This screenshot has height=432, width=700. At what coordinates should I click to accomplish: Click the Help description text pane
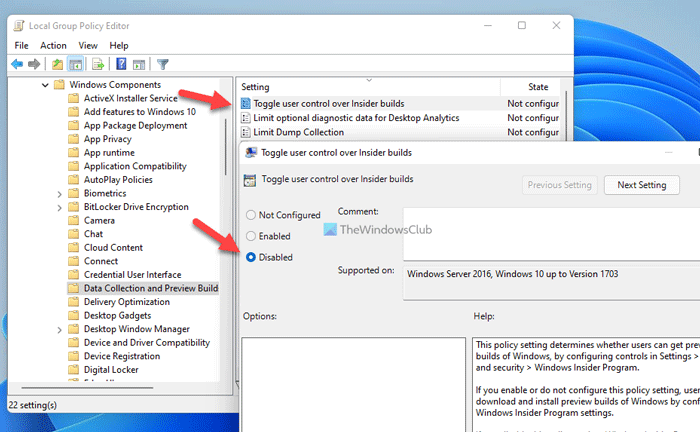pyautogui.click(x=586, y=385)
